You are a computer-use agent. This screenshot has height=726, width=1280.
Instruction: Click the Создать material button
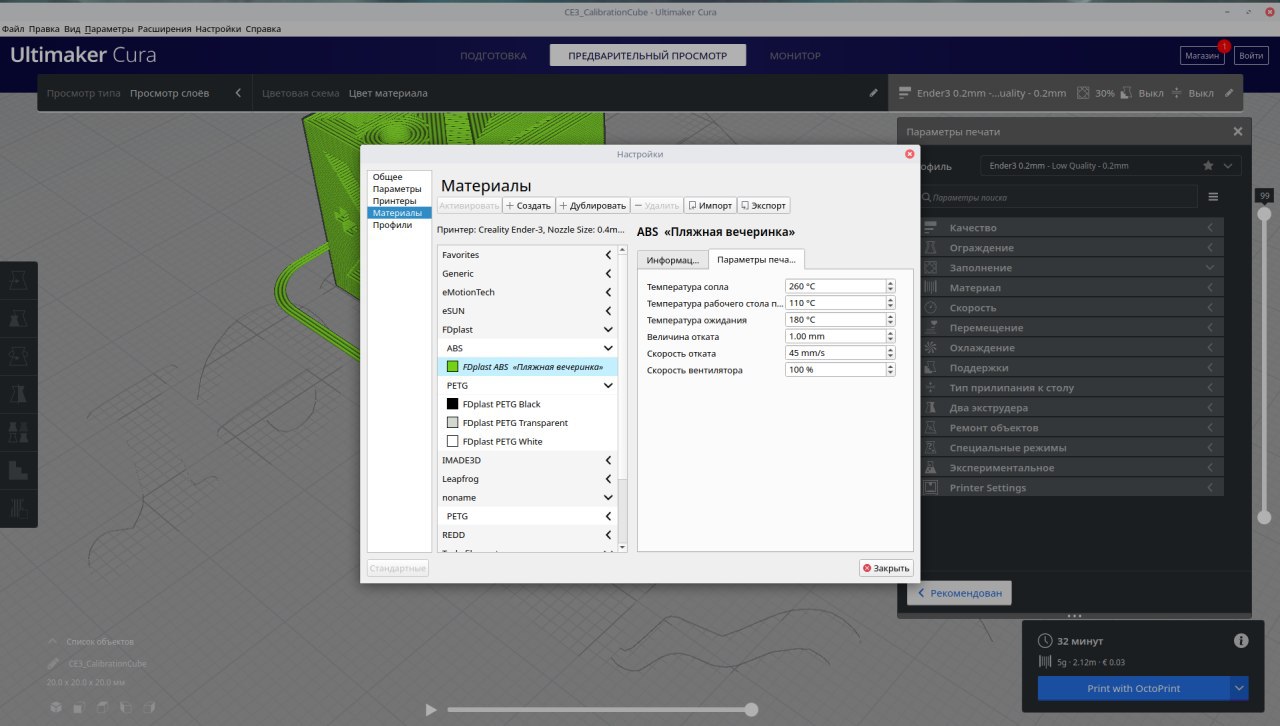pyautogui.click(x=528, y=205)
